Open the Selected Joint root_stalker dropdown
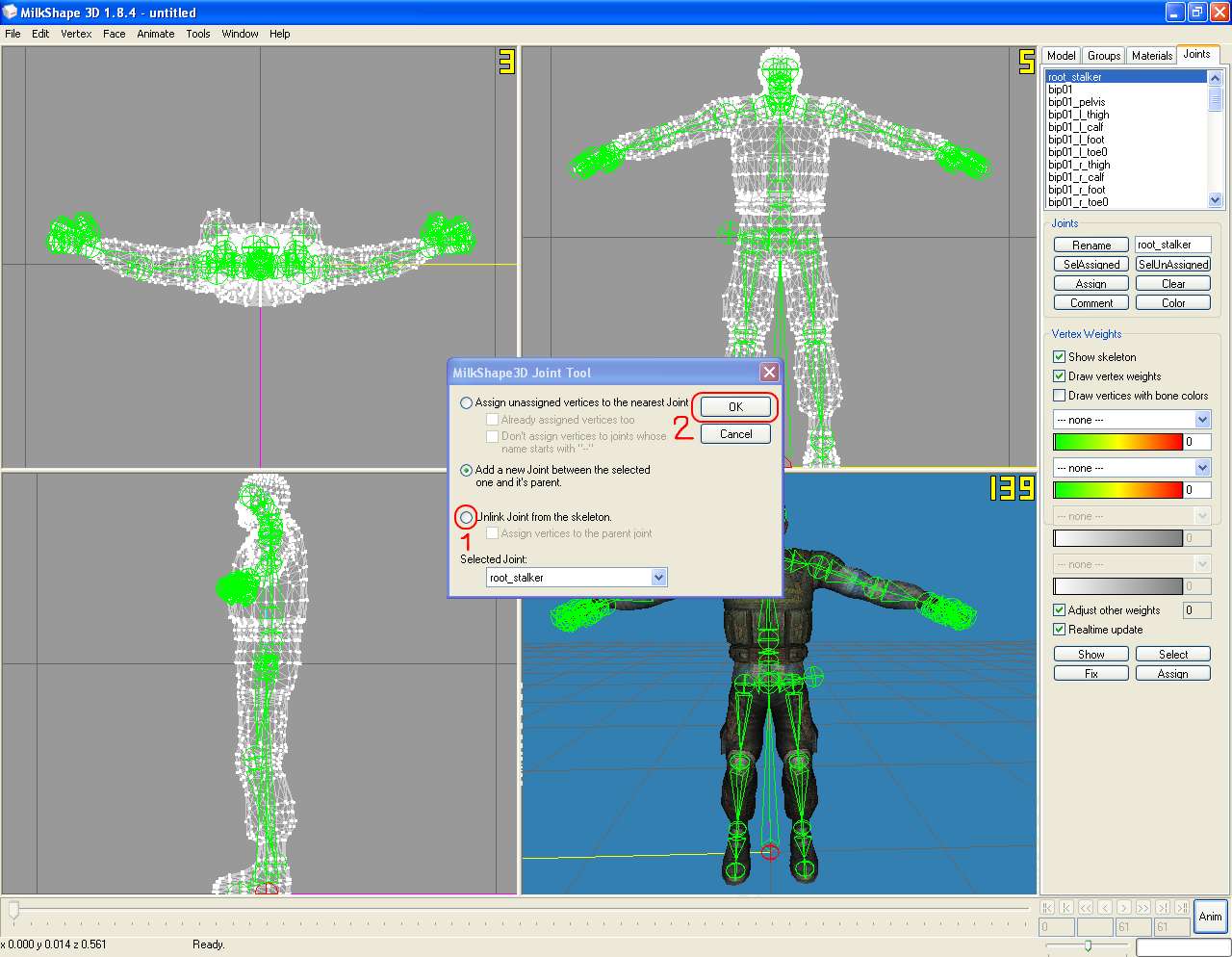This screenshot has width=1232, height=957. click(658, 578)
